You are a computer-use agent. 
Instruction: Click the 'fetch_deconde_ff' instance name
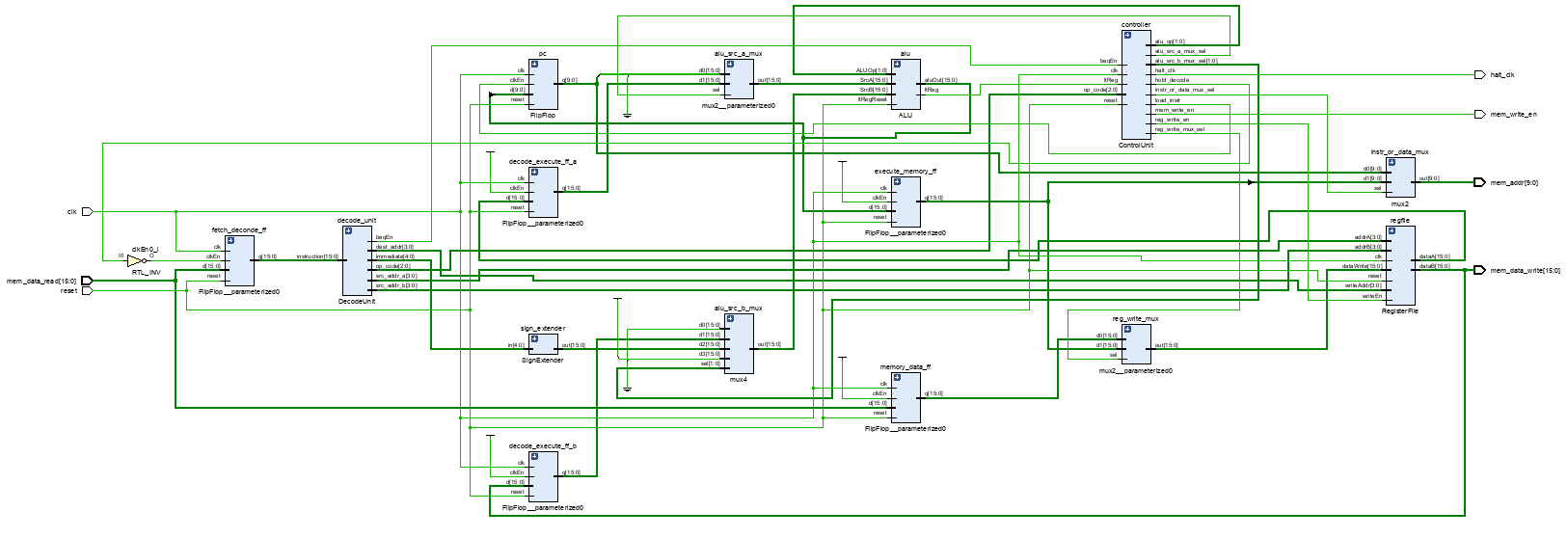click(x=239, y=230)
